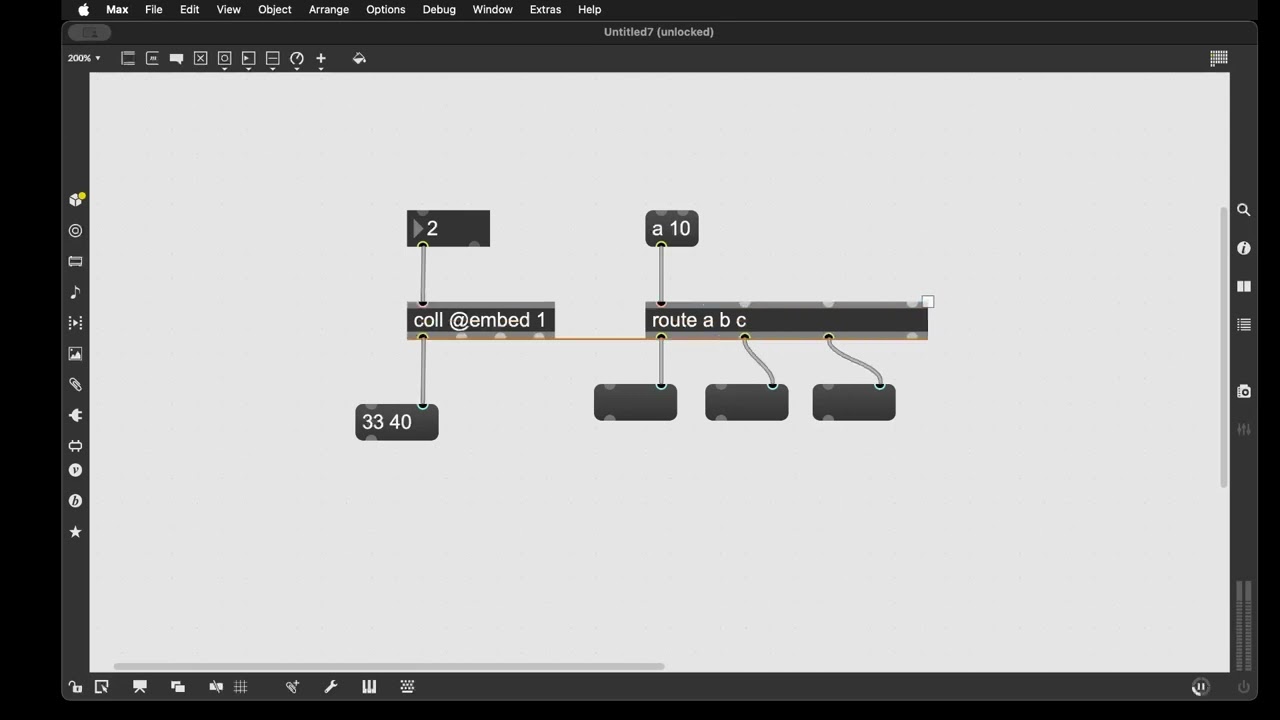Open the Clippings paperclip in left sidebar
The height and width of the screenshot is (720, 1280).
coord(75,384)
